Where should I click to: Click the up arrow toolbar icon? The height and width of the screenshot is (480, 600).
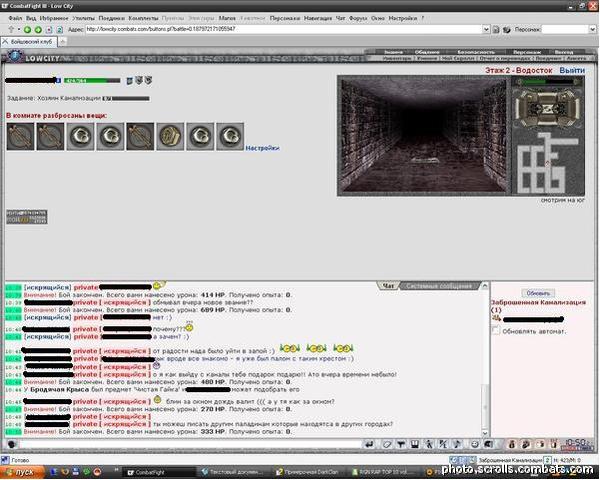coord(11,29)
